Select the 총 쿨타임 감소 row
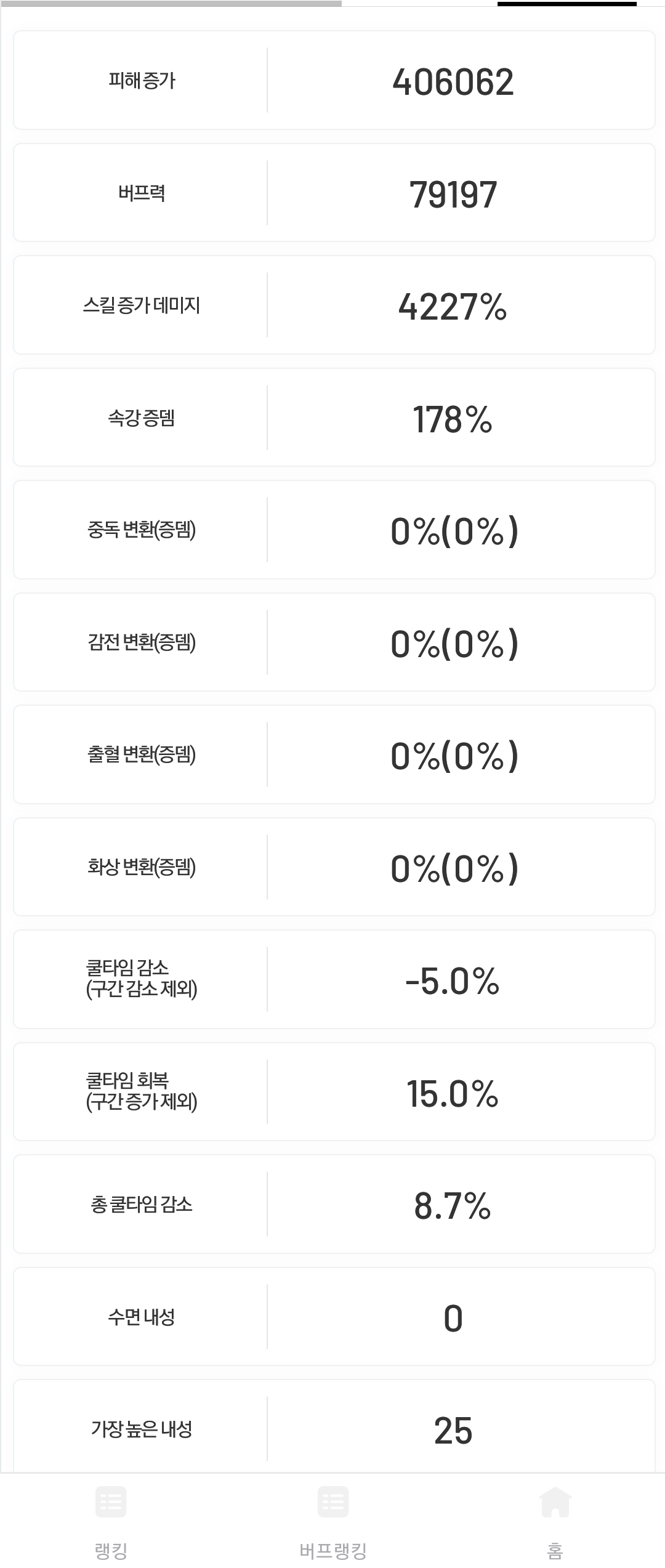The height and width of the screenshot is (1568, 665). [x=334, y=1204]
